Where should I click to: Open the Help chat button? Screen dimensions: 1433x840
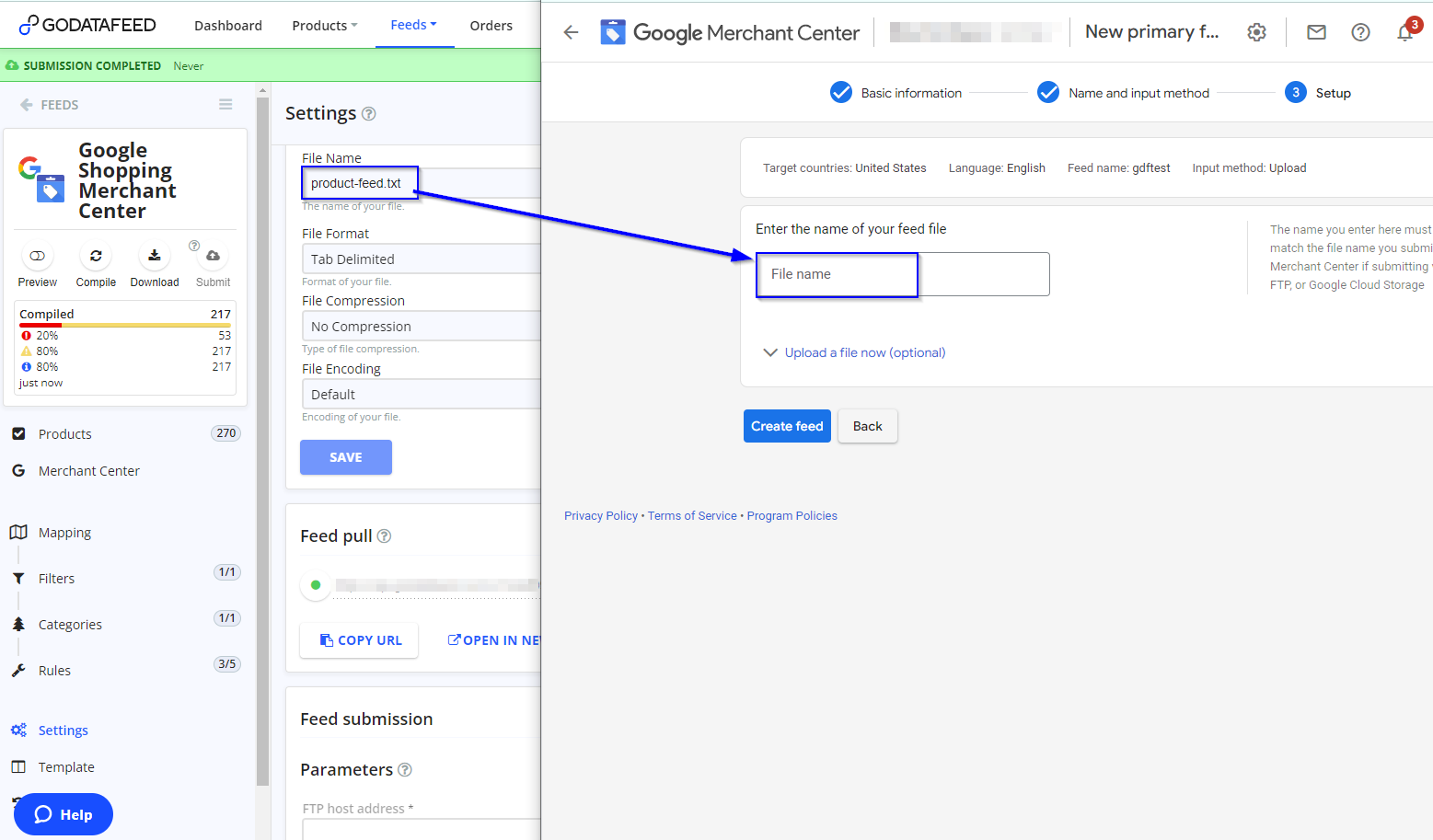point(64,814)
